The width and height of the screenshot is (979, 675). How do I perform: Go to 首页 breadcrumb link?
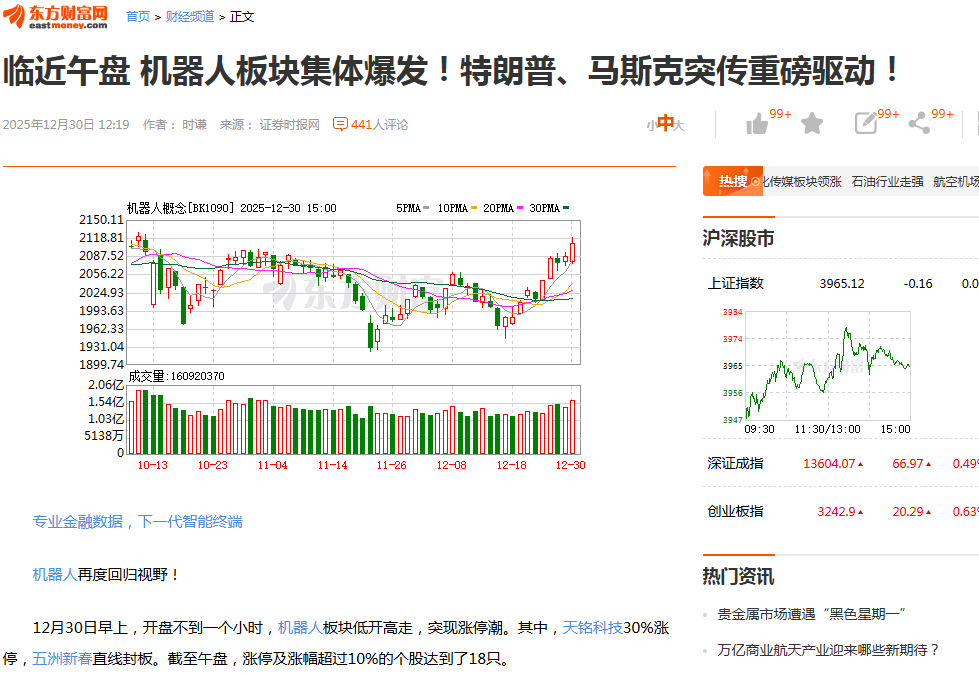pyautogui.click(x=138, y=17)
